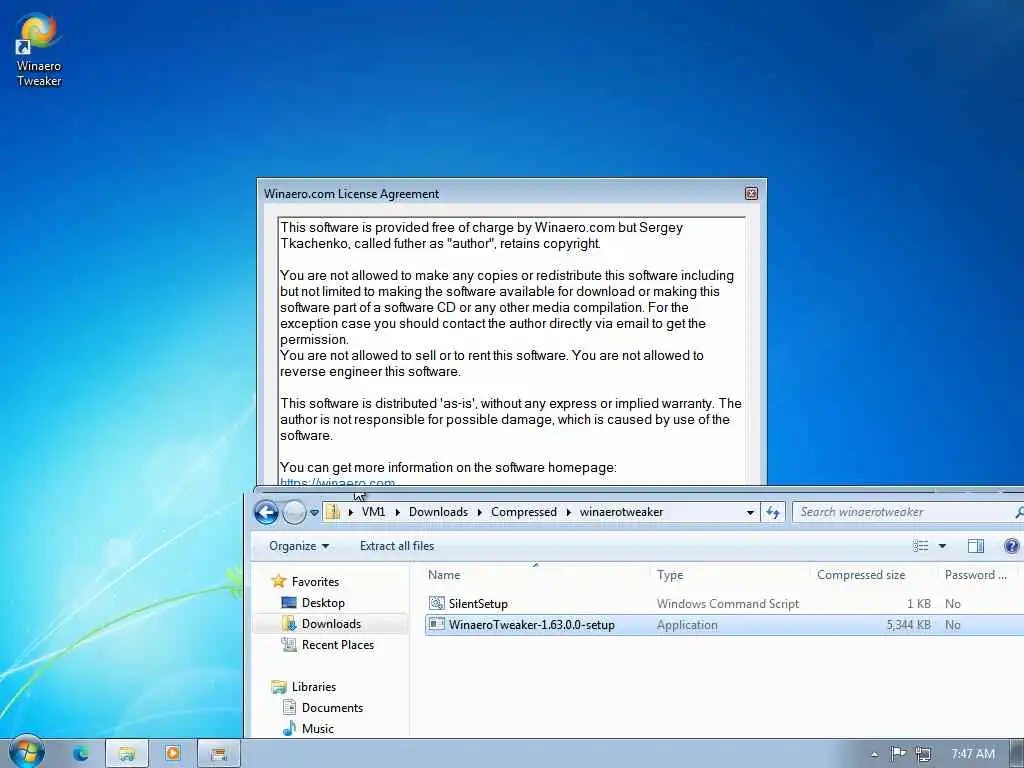Sort by the Compressed size column
This screenshot has width=1024, height=768.
click(x=861, y=575)
